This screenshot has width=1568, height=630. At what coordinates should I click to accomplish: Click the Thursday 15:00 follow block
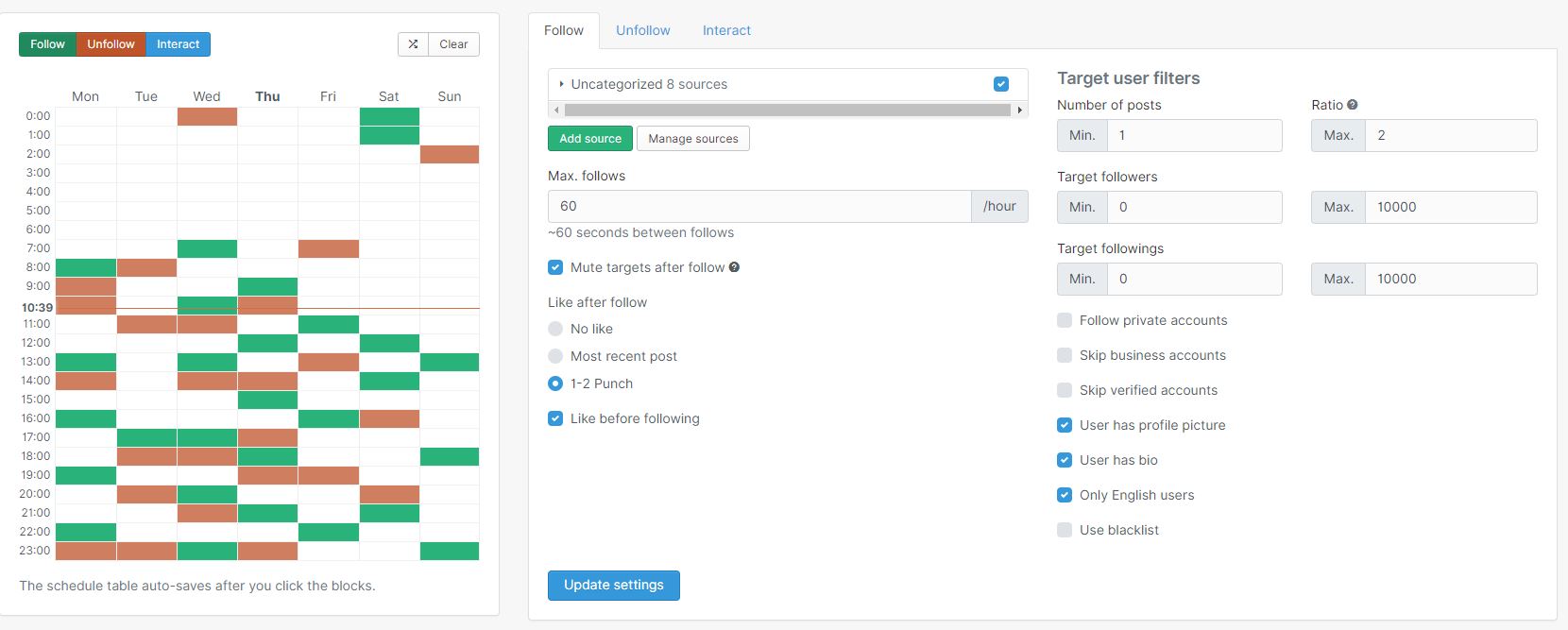click(x=267, y=400)
